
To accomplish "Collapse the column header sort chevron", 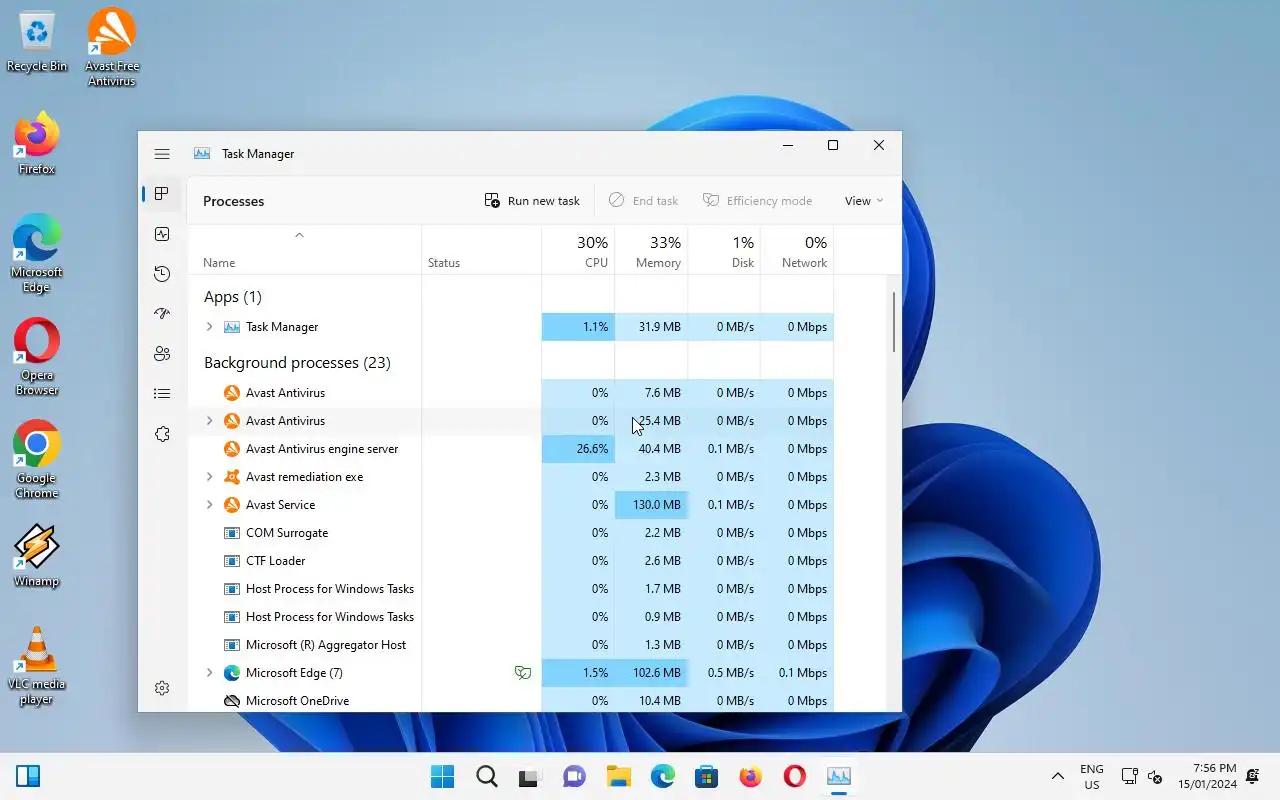I will click(299, 235).
